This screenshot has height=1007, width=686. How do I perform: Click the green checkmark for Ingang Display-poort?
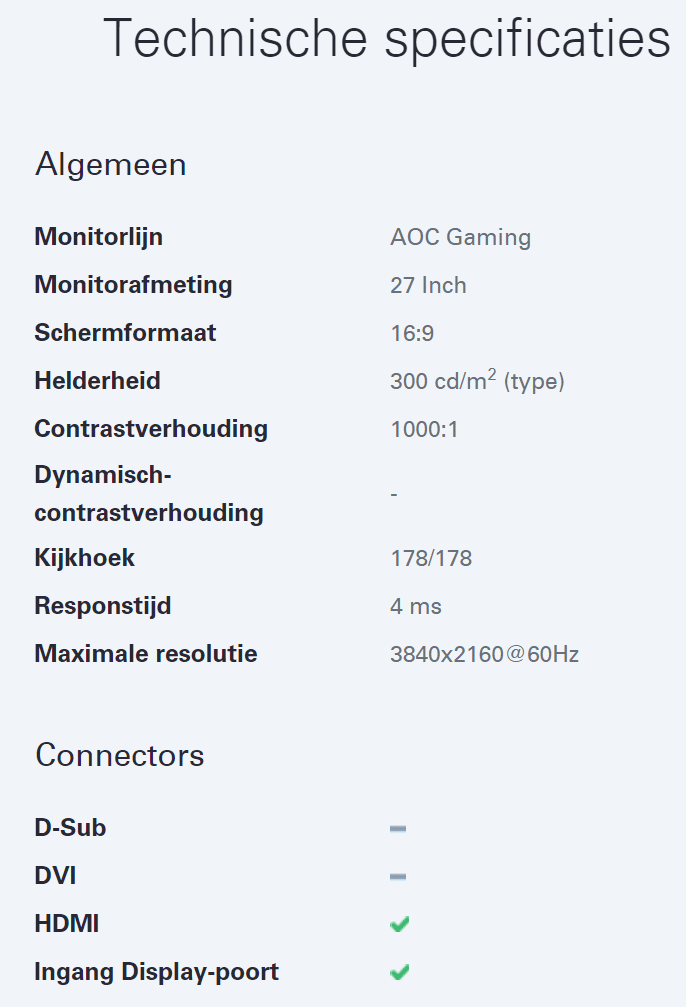coord(400,971)
